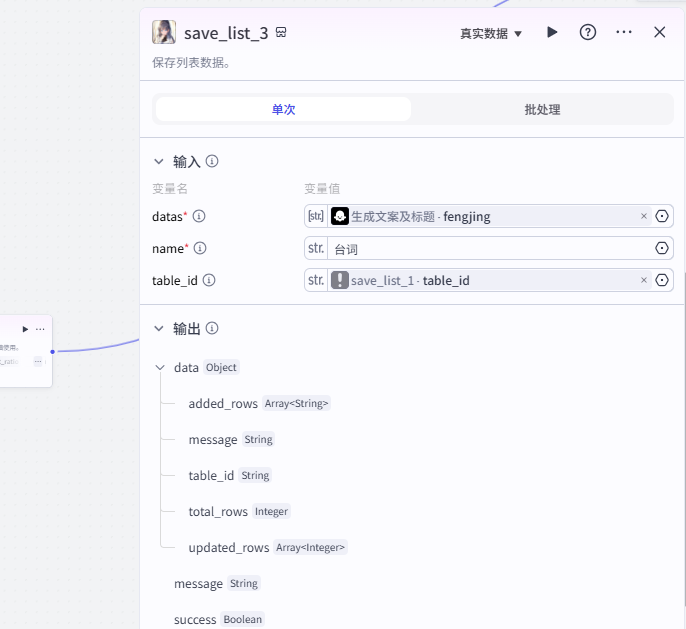
Task: Click the save_list_1 warning icon in table_id
Action: [x=340, y=280]
